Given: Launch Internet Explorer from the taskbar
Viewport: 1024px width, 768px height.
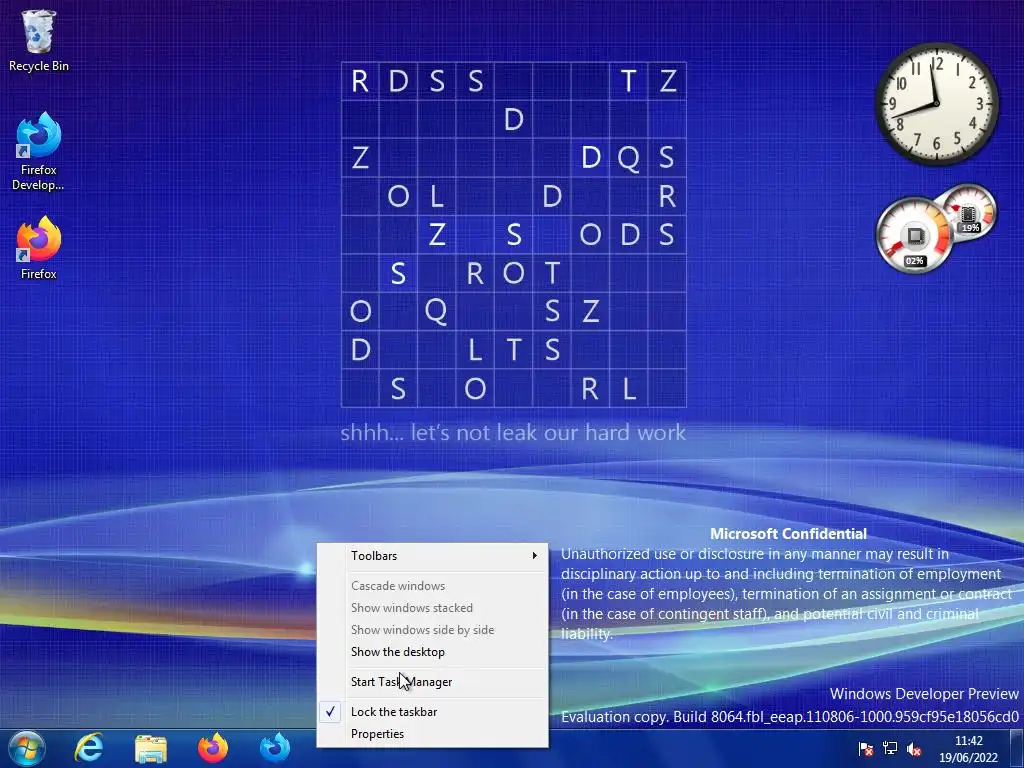Looking at the screenshot, I should [89, 748].
